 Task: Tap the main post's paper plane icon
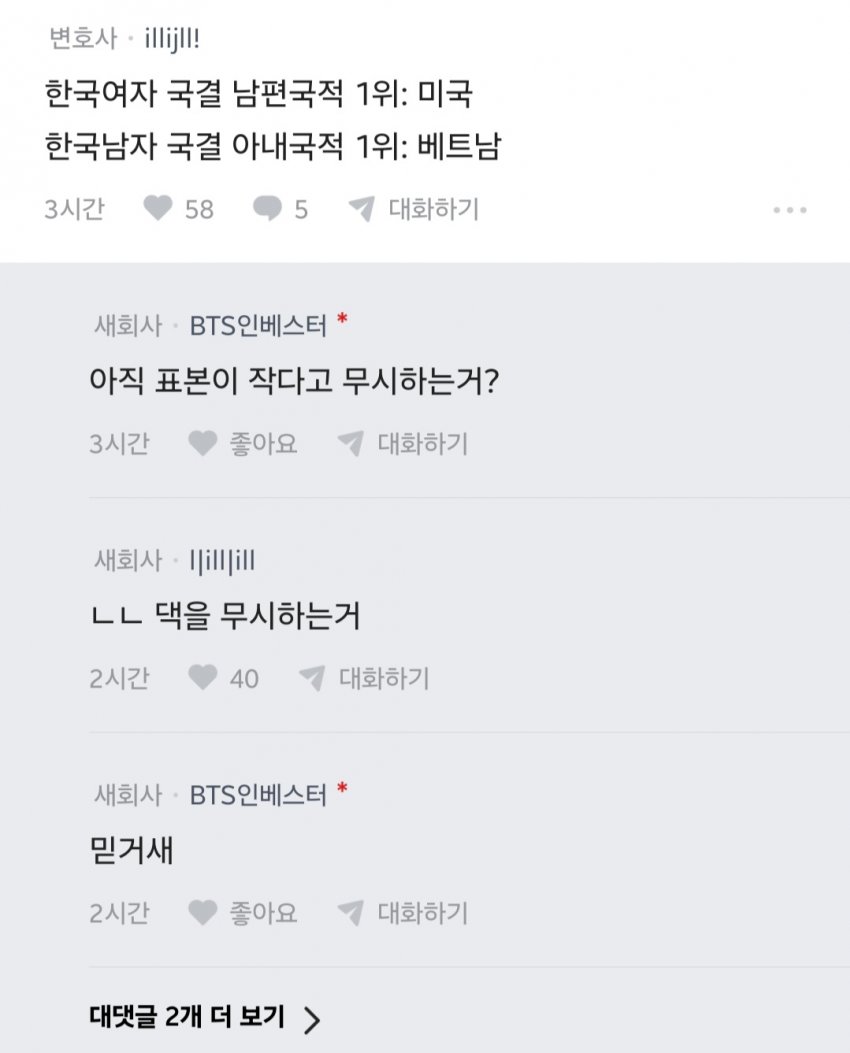361,209
